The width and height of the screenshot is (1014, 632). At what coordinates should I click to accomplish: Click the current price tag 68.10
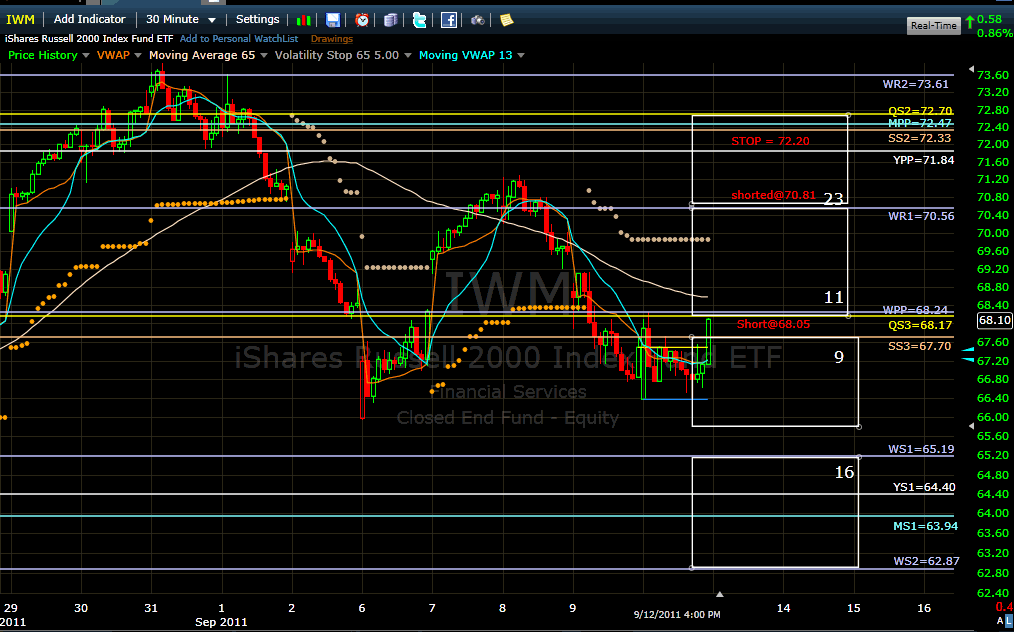pos(995,320)
